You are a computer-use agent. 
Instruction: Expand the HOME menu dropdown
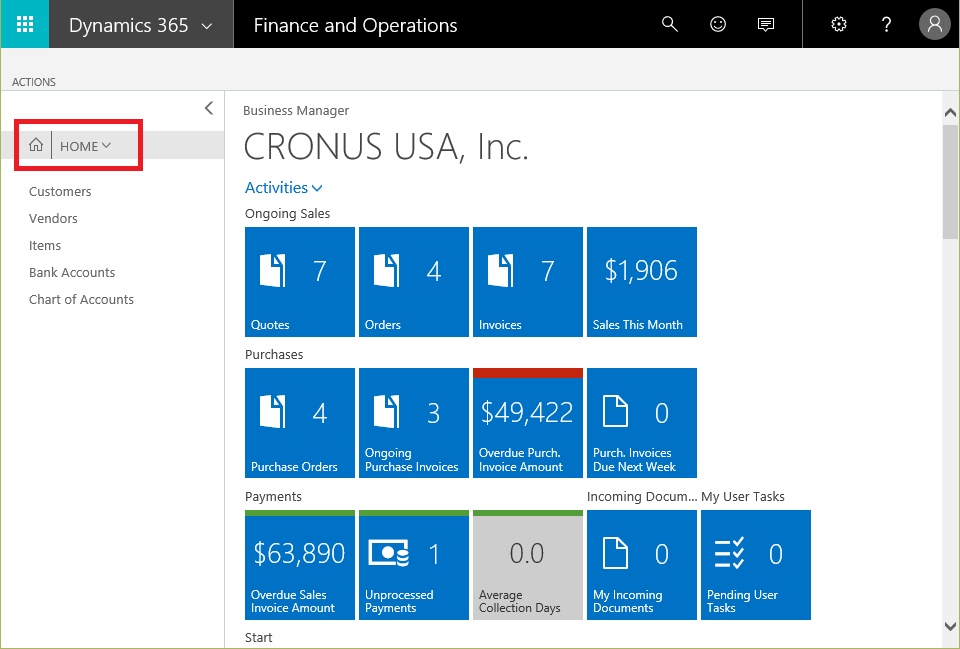point(85,146)
